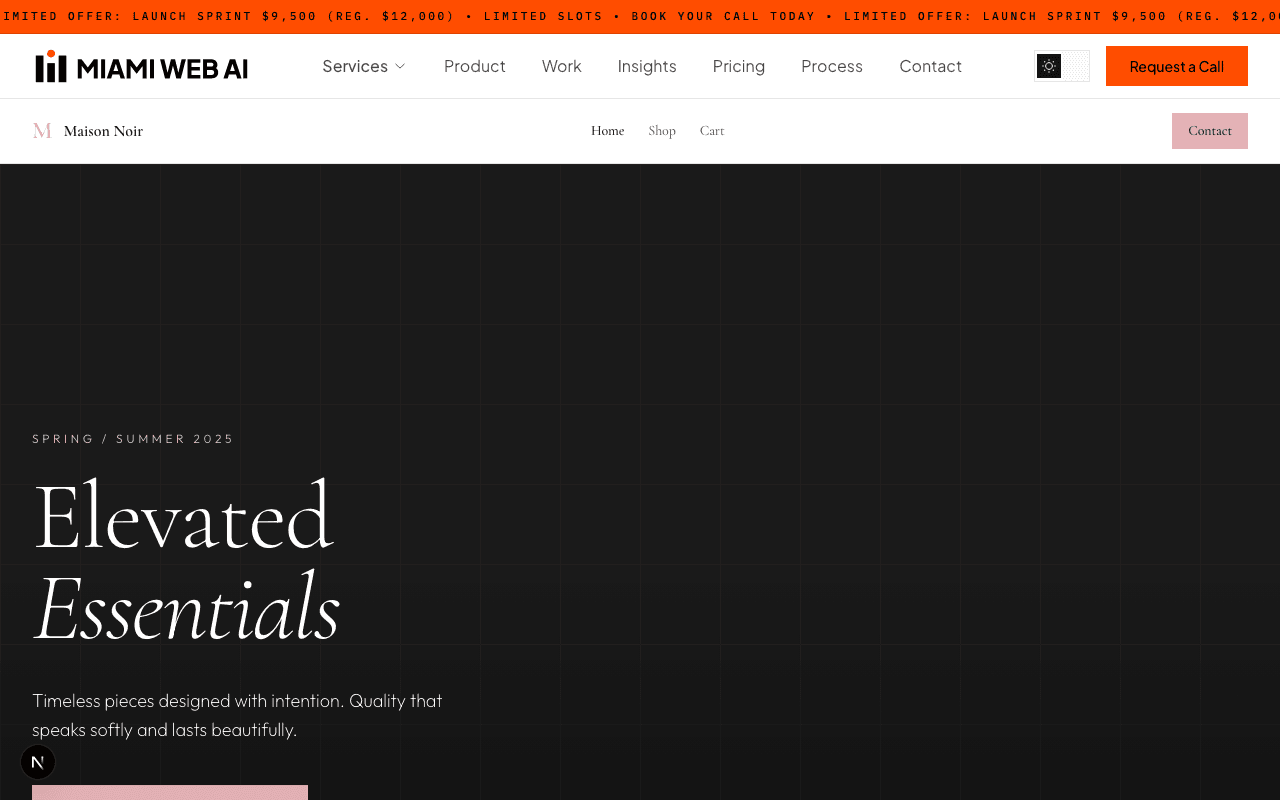The image size is (1280, 800).
Task: Open the Next.js dev tools 'N' badge
Action: point(38,762)
